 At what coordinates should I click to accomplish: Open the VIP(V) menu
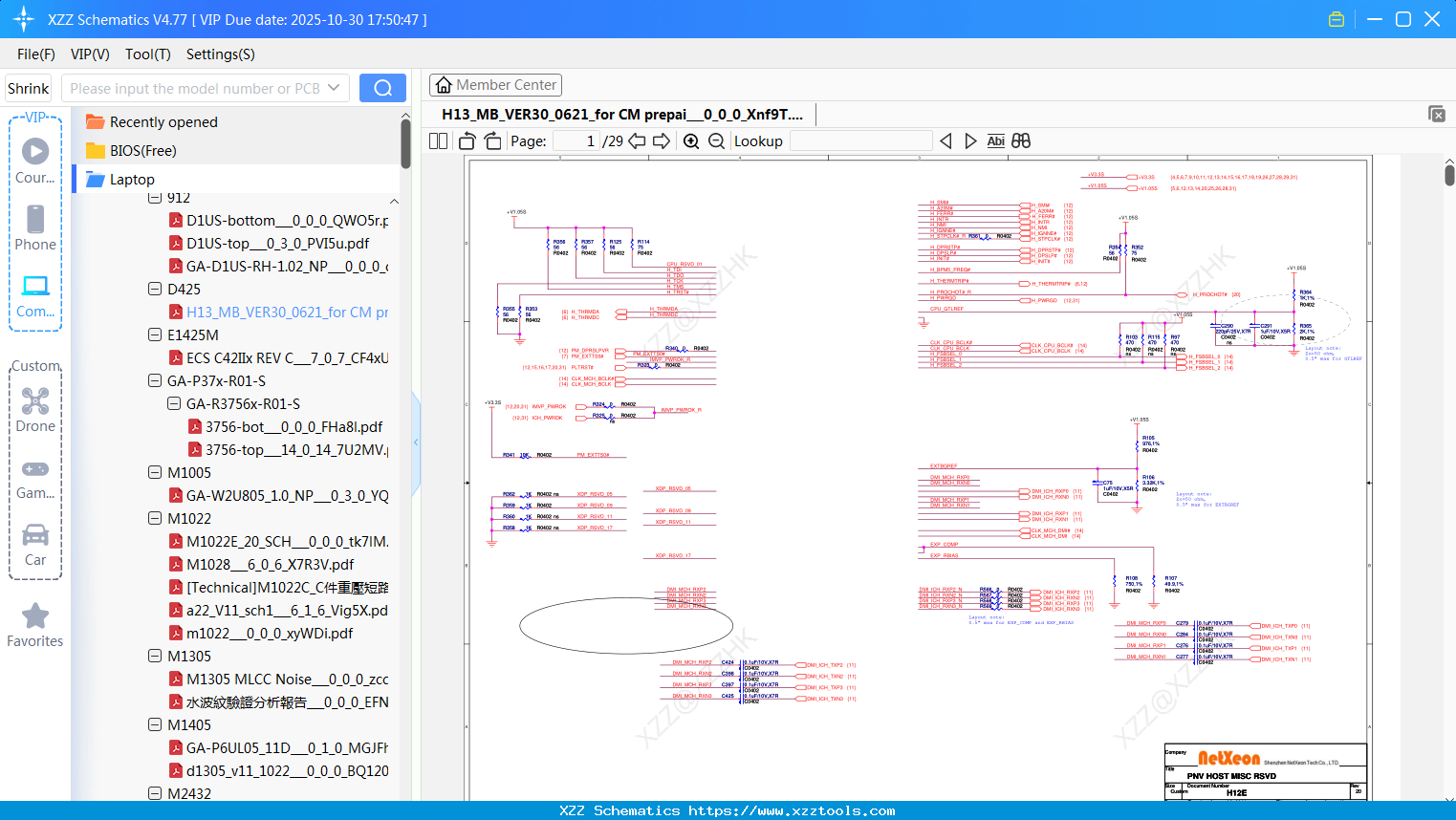[90, 54]
